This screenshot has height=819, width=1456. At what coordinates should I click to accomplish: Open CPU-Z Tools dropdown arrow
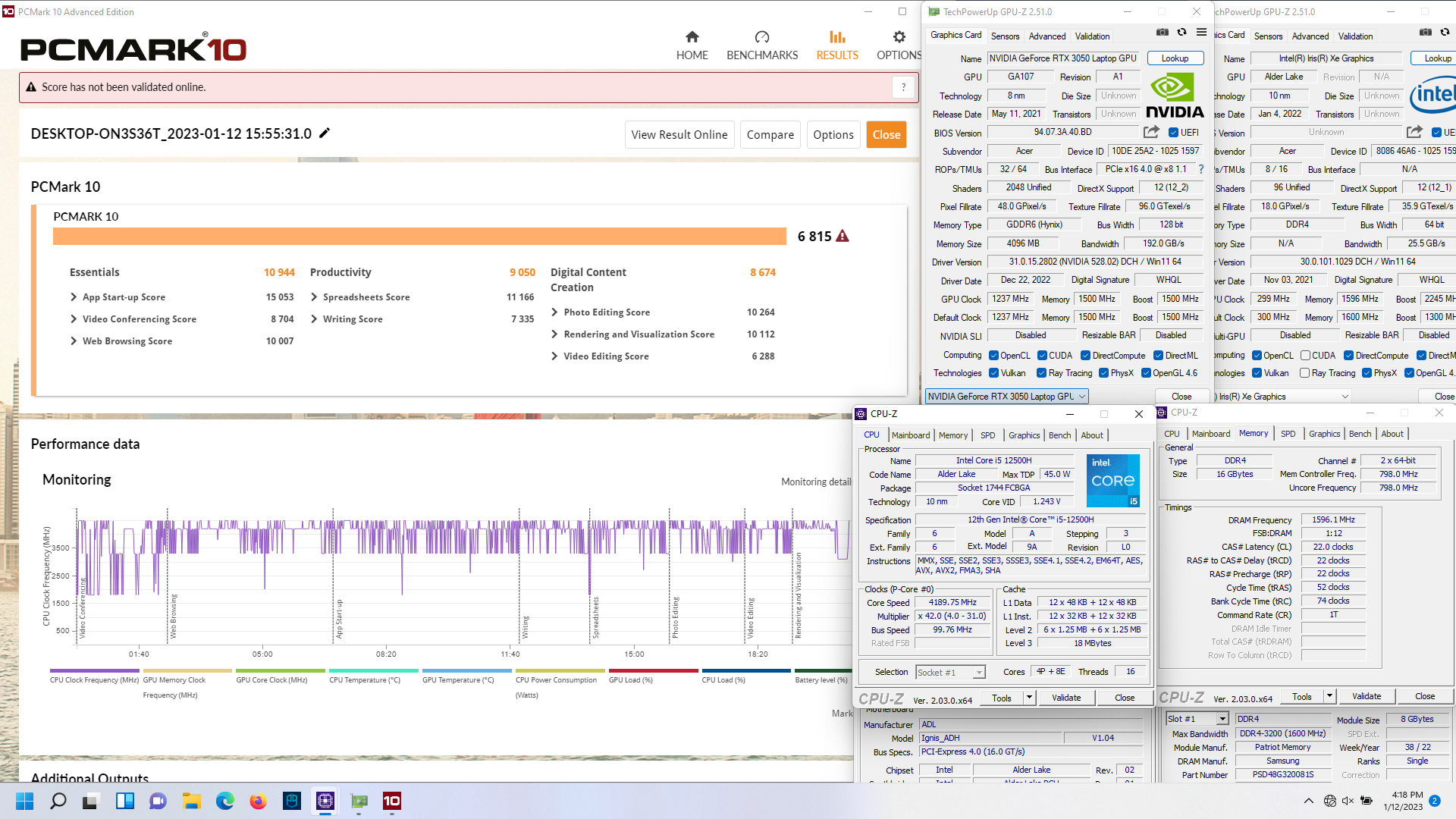click(1029, 698)
